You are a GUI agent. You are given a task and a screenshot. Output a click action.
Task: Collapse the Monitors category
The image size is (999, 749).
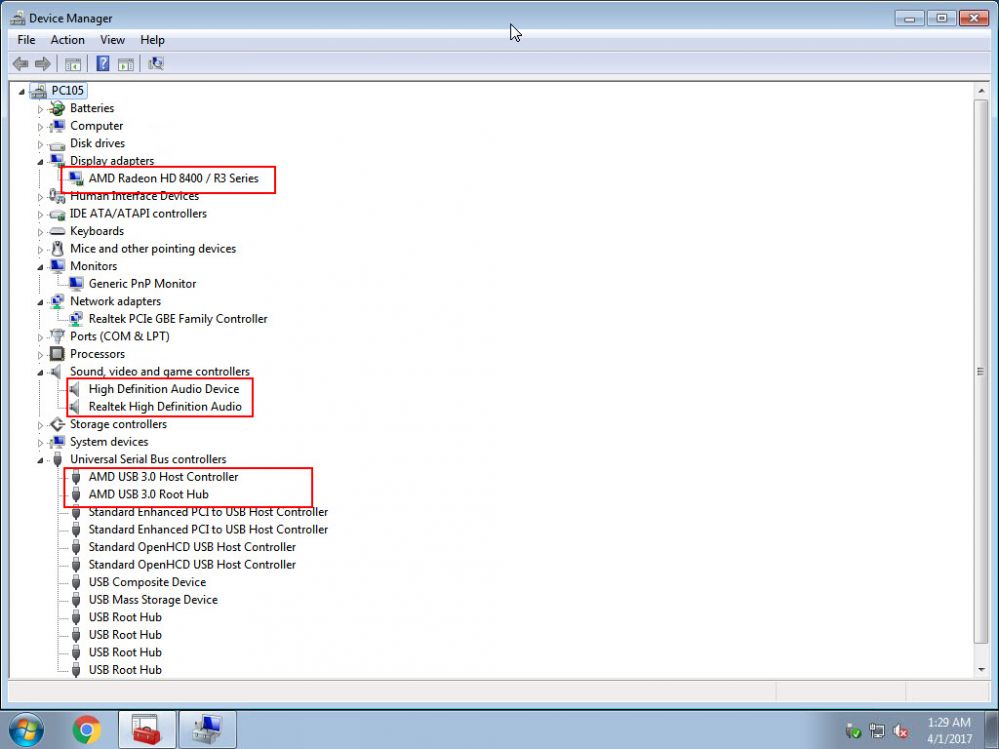point(40,267)
